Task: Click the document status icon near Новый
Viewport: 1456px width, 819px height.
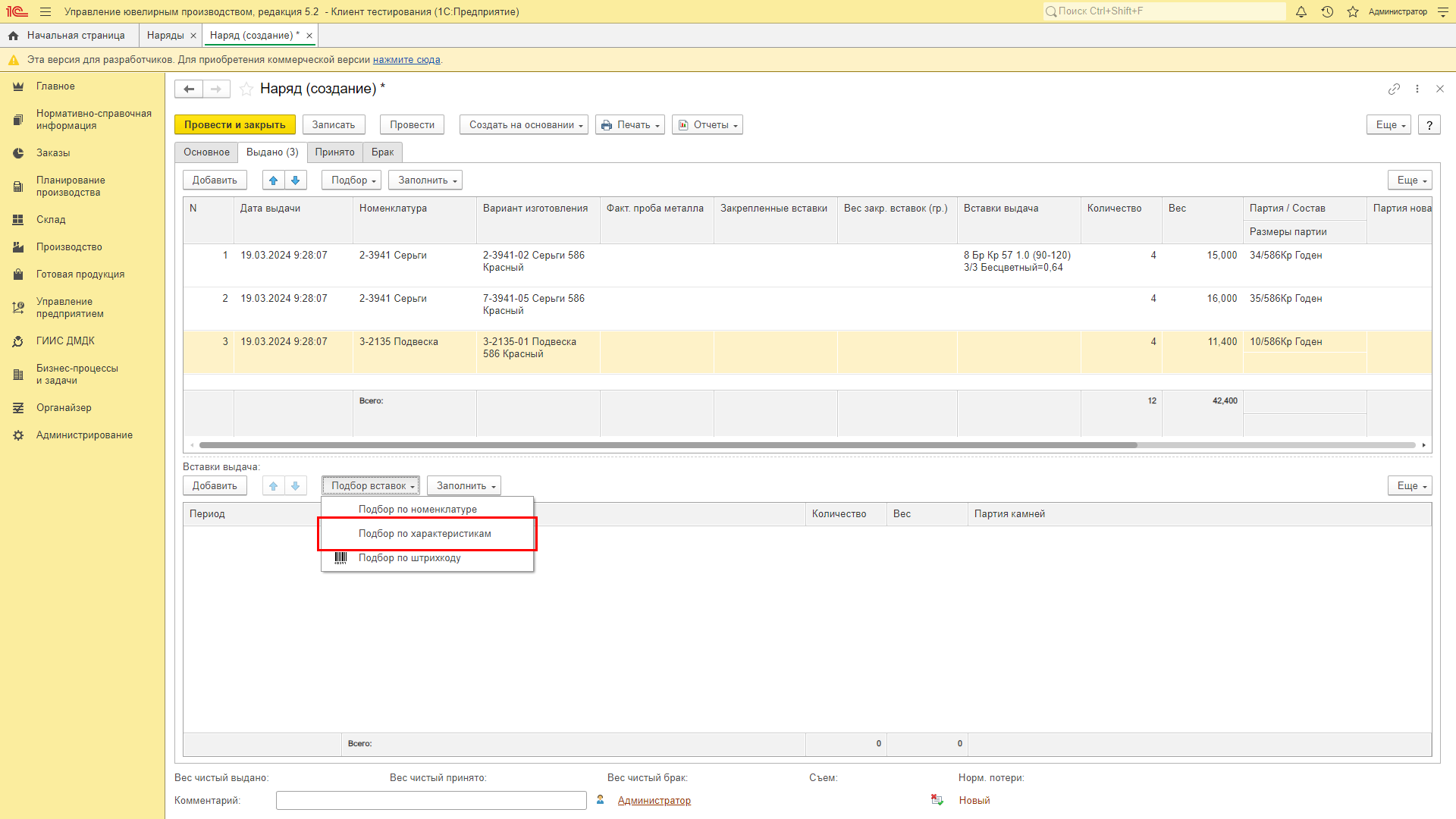Action: click(937, 800)
